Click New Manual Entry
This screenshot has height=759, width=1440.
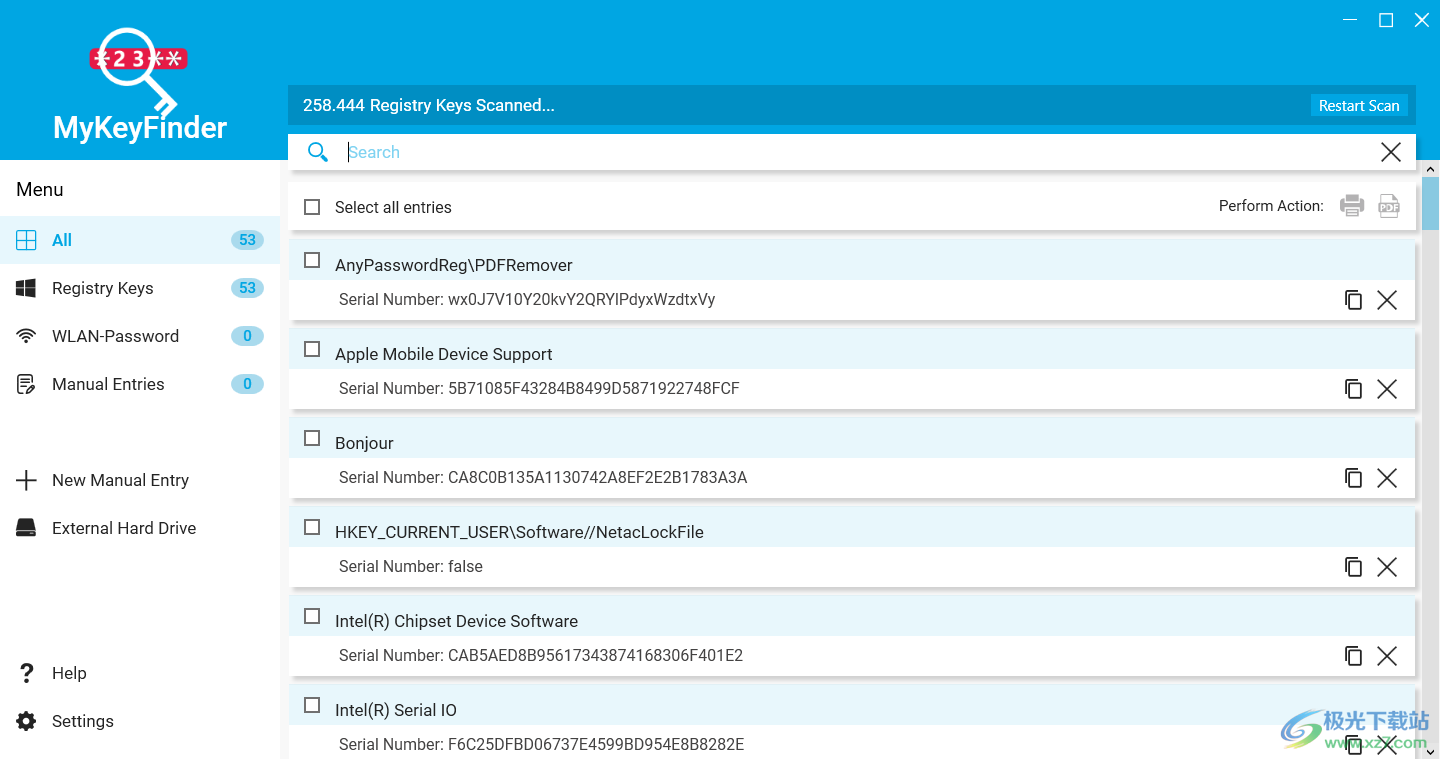(120, 480)
